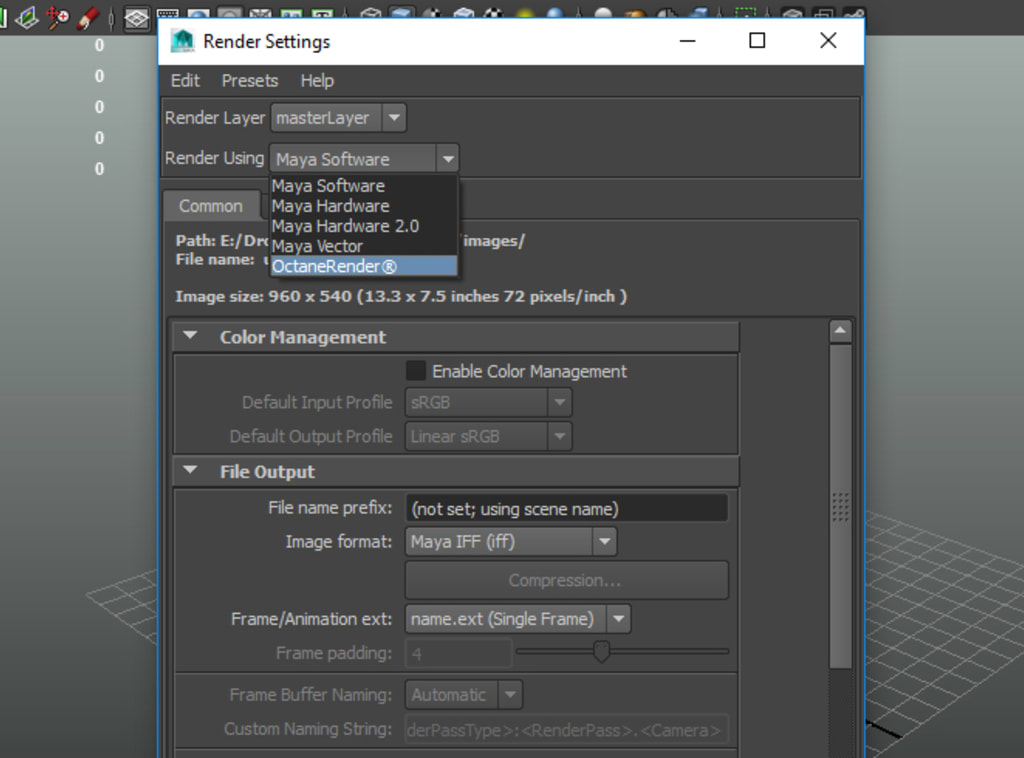The height and width of the screenshot is (758, 1024).
Task: Select the red paint brush icon
Action: [88, 18]
